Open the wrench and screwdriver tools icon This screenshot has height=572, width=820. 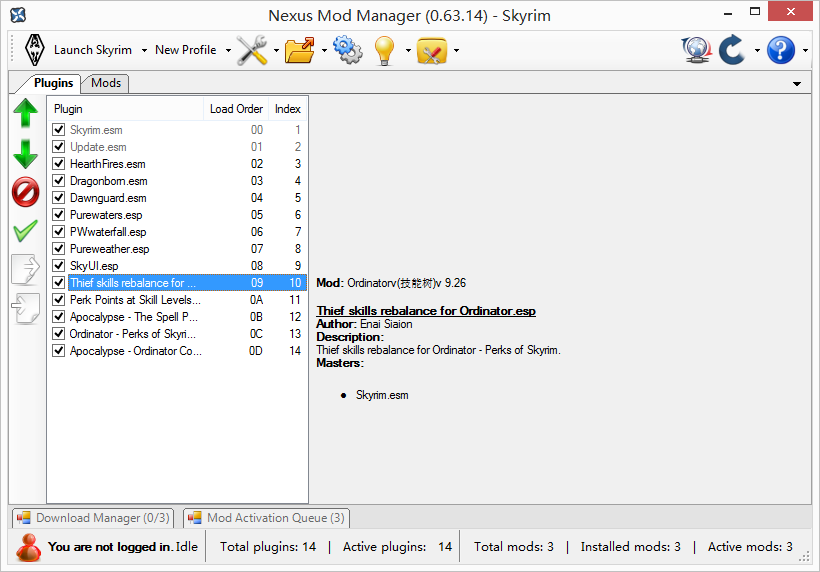point(252,50)
